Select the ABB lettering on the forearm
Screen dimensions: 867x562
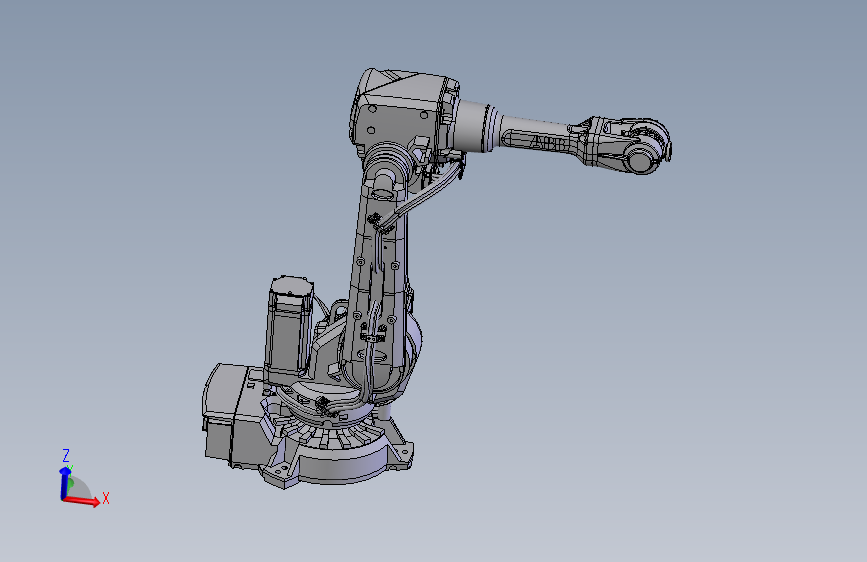(x=548, y=143)
